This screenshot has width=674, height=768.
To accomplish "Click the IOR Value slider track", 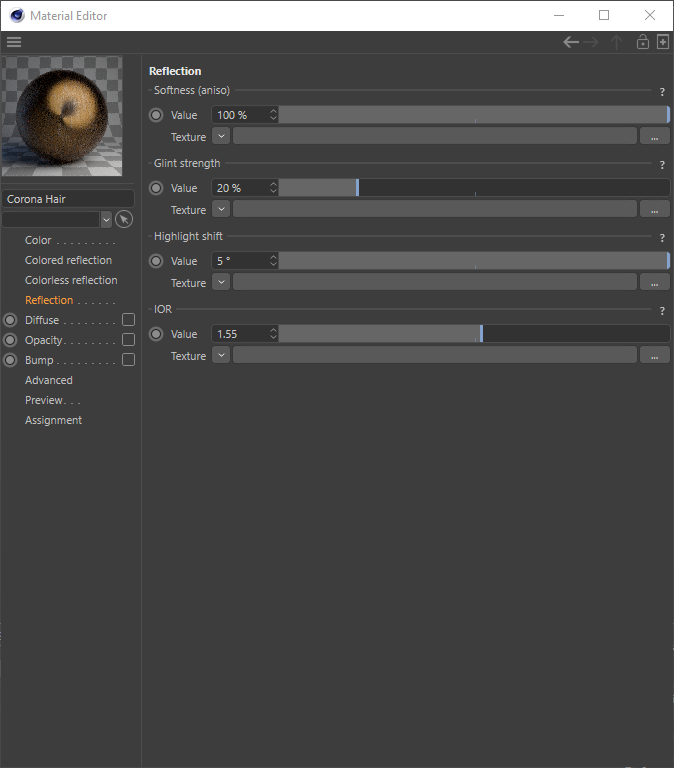I will tap(474, 334).
